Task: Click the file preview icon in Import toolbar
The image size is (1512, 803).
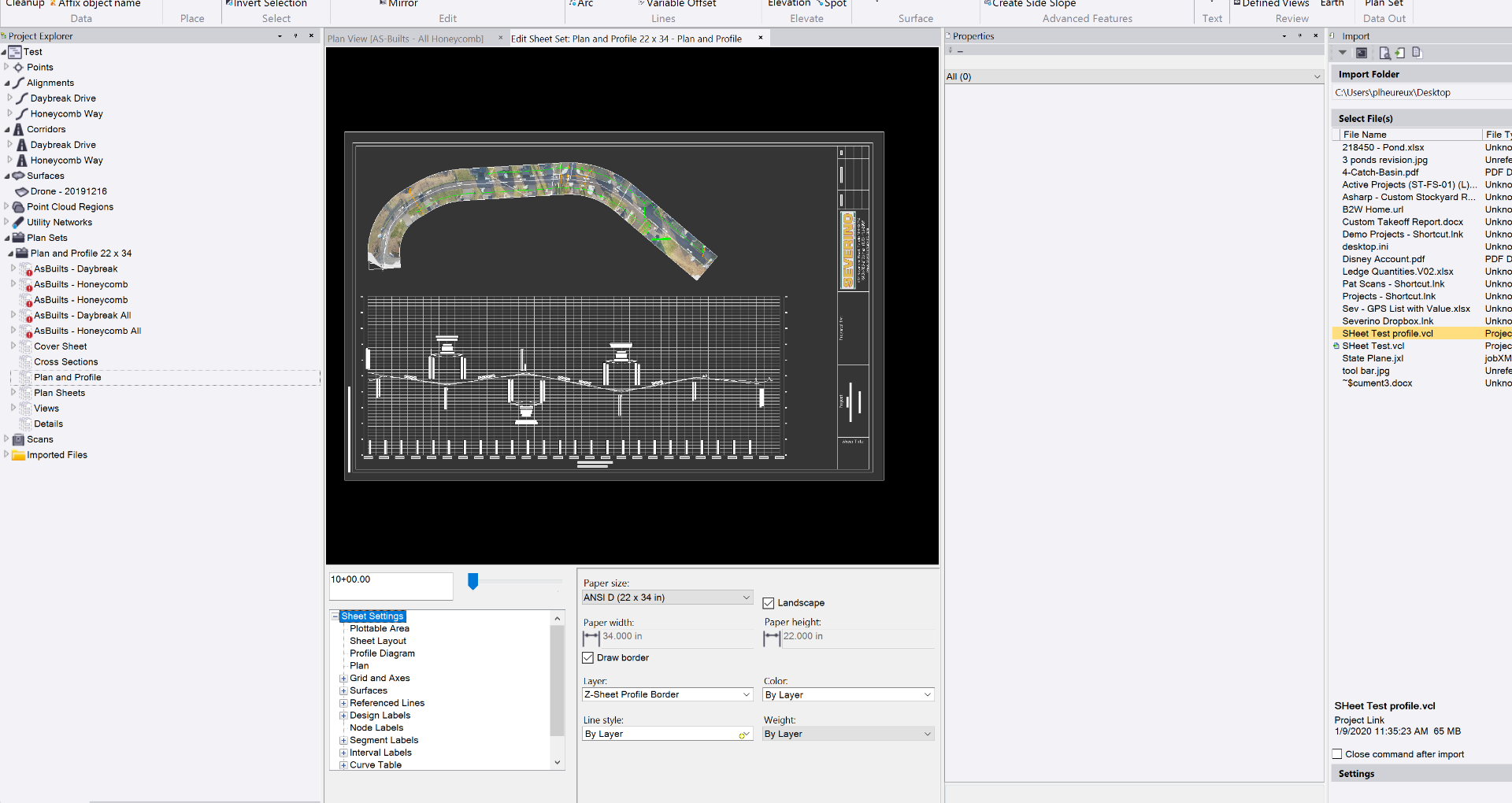Action: [x=1384, y=53]
